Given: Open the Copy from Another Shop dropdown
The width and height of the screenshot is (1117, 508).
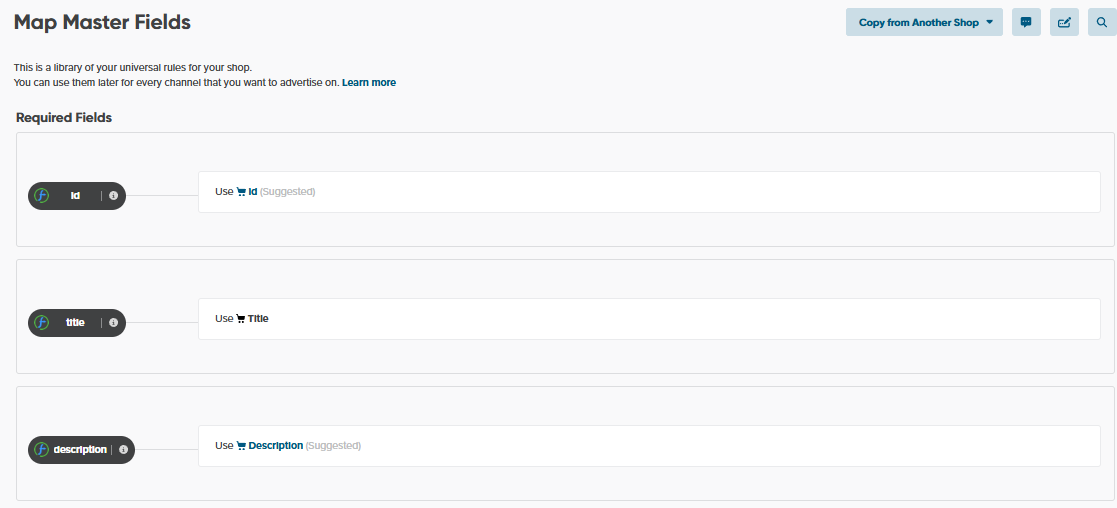Looking at the screenshot, I should [924, 22].
